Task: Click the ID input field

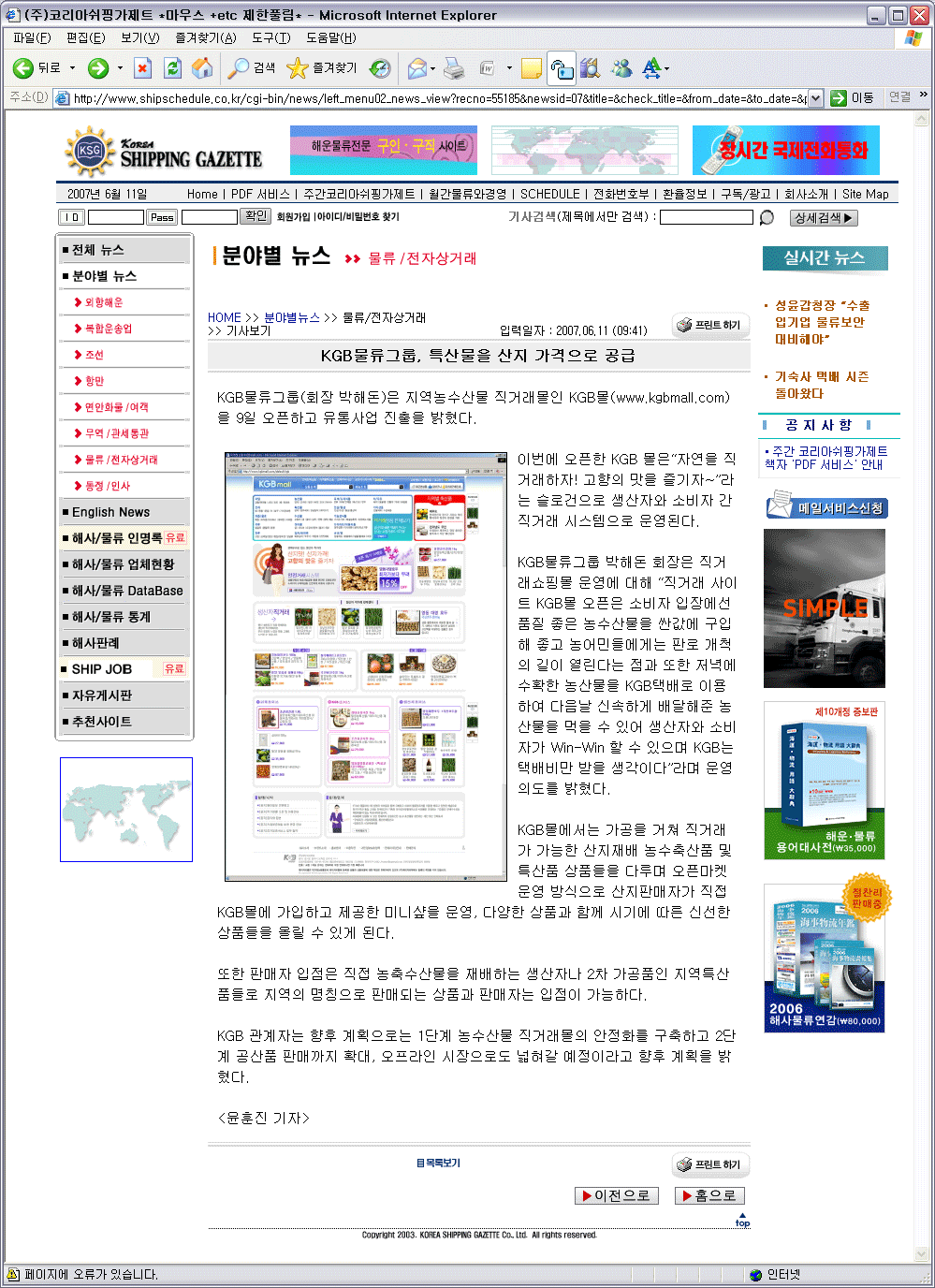Action: 115,217
